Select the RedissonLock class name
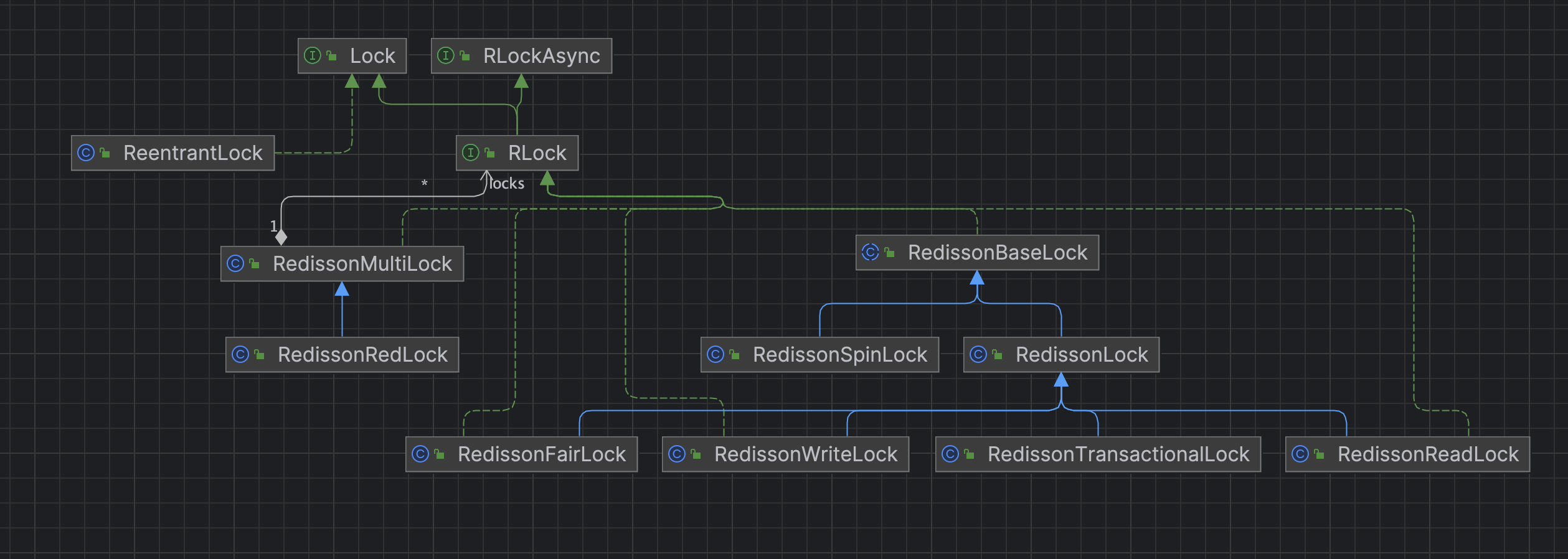Viewport: 1568px width, 559px height. pos(1082,355)
